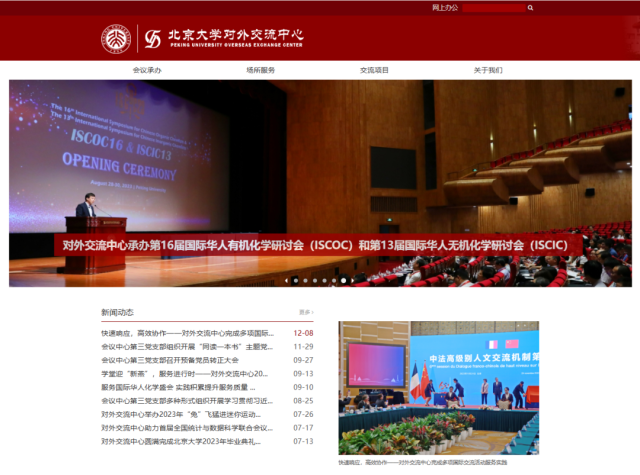Open the news 会议中心第三党支部召开预备党员转正大会

[x=170, y=360]
